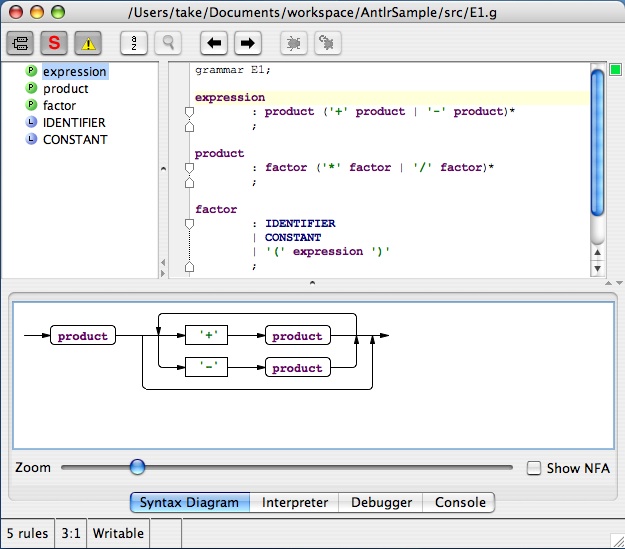625x549 pixels.
Task: Toggle the syntax diagram view toolbar icon
Action: (x=20, y=43)
